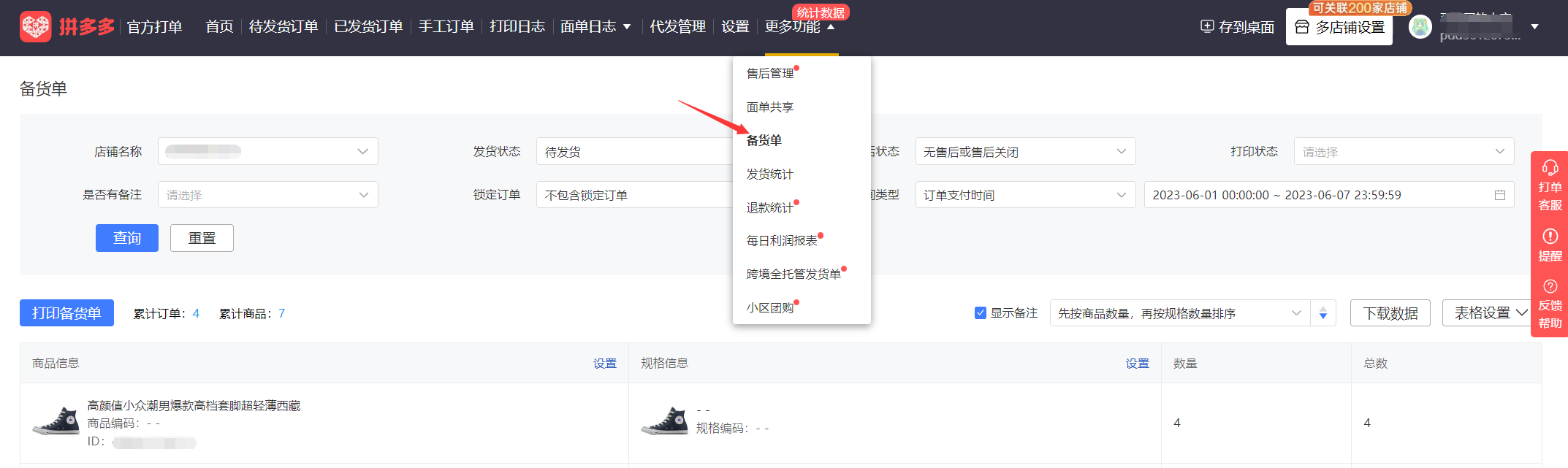Open the 发货状态 dropdown
This screenshot has height=468, width=1568.
[634, 151]
